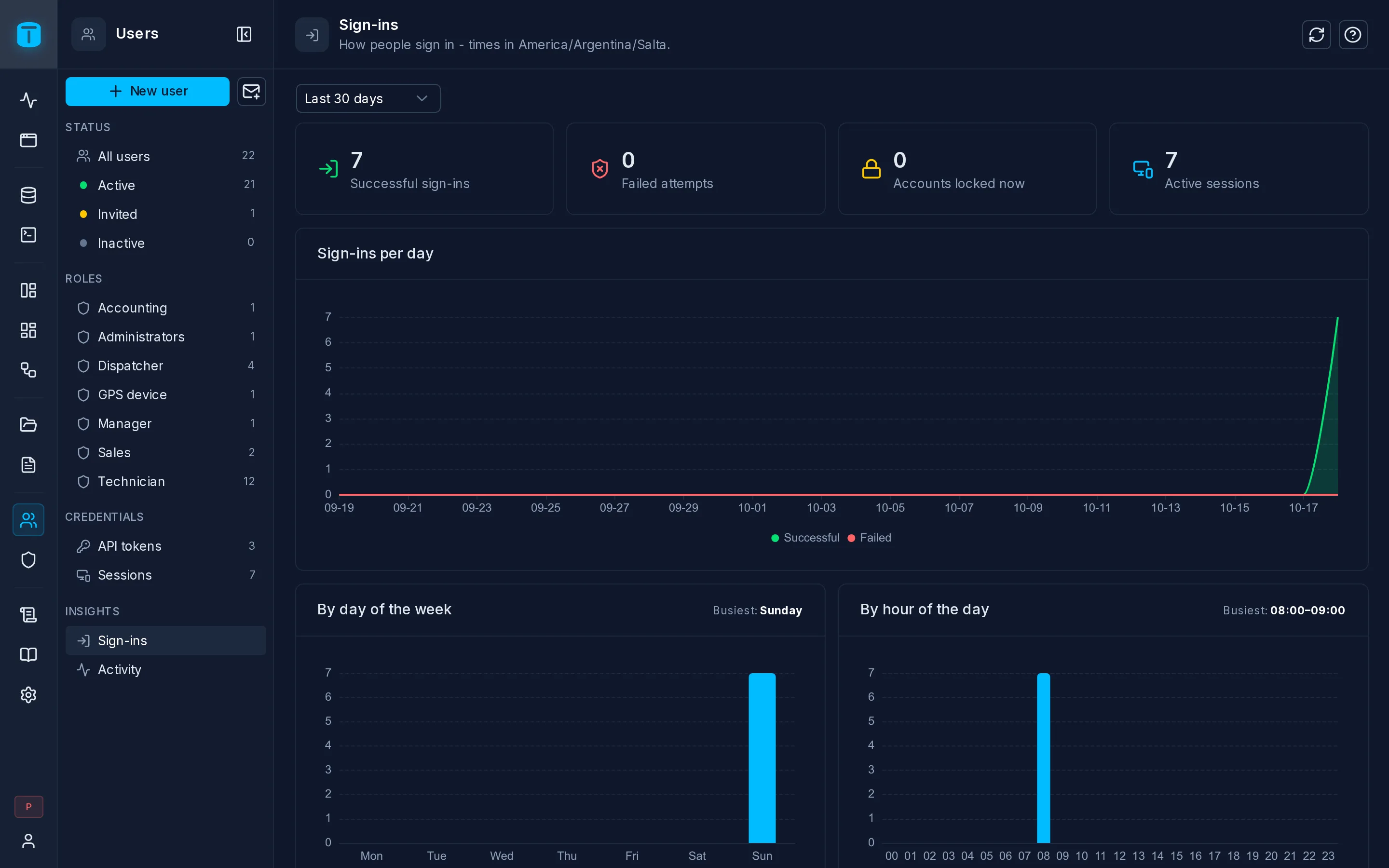This screenshot has width=1389, height=868.
Task: Open the open-book documentation icon in left rail
Action: 28,654
